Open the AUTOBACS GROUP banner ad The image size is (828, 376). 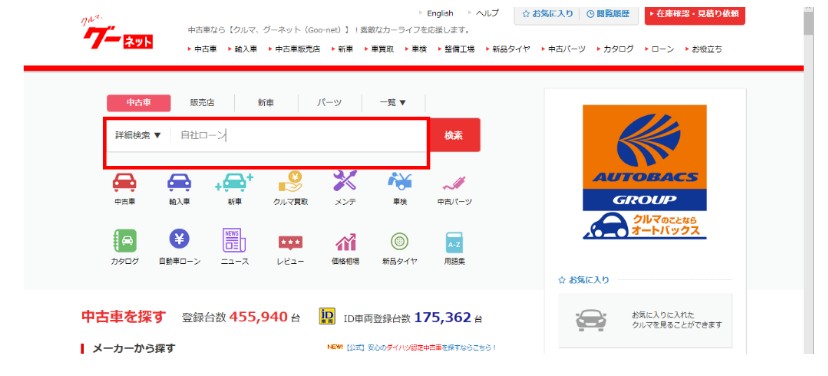[x=644, y=172]
